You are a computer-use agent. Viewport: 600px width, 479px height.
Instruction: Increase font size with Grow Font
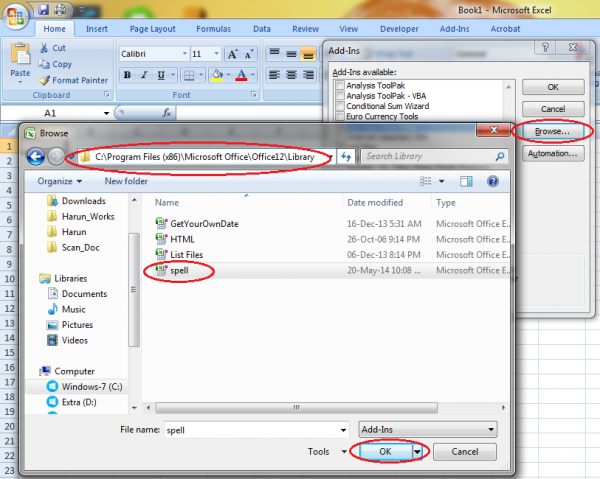tap(233, 54)
